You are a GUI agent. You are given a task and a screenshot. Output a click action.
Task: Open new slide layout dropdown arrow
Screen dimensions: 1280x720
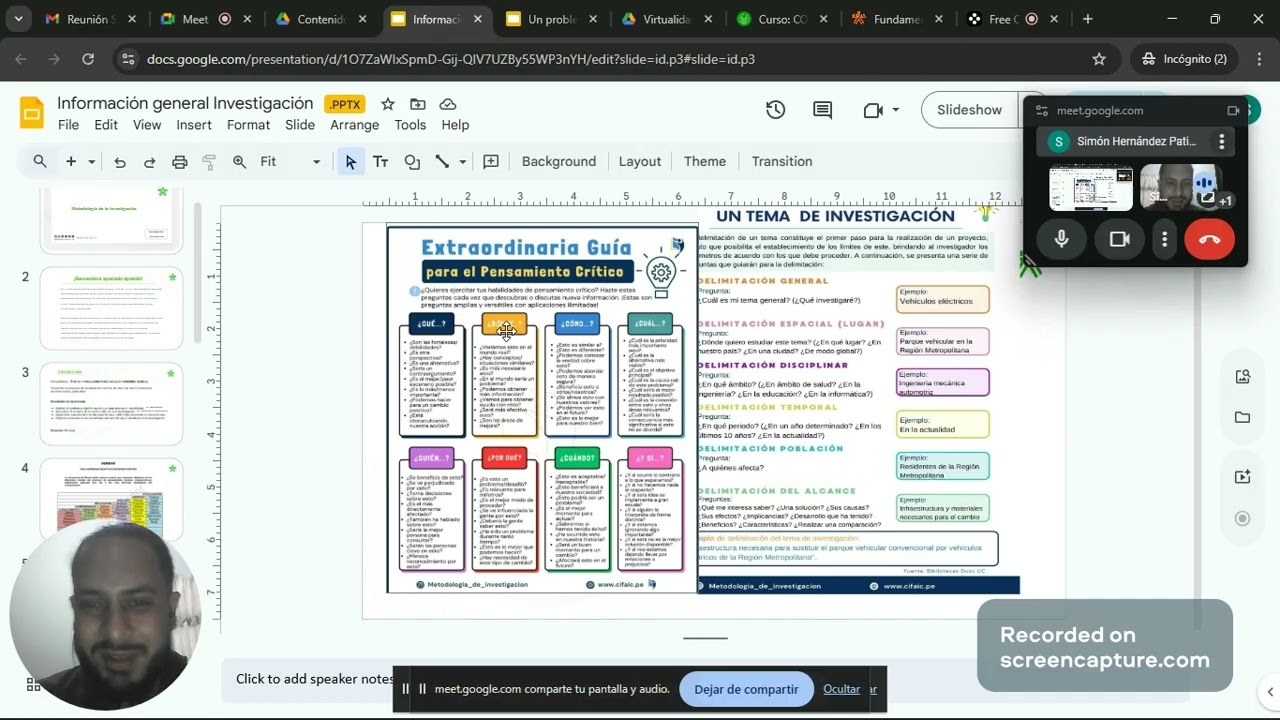[x=91, y=162]
